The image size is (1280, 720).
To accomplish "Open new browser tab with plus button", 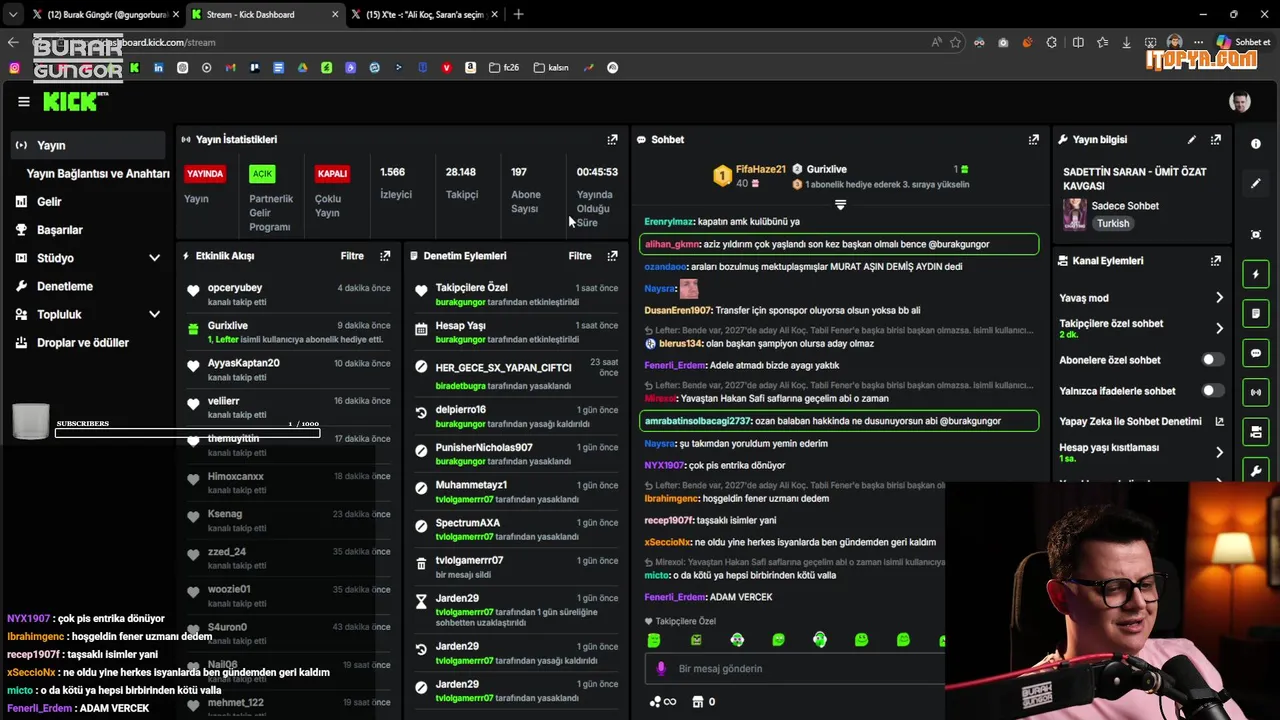I will click(518, 15).
